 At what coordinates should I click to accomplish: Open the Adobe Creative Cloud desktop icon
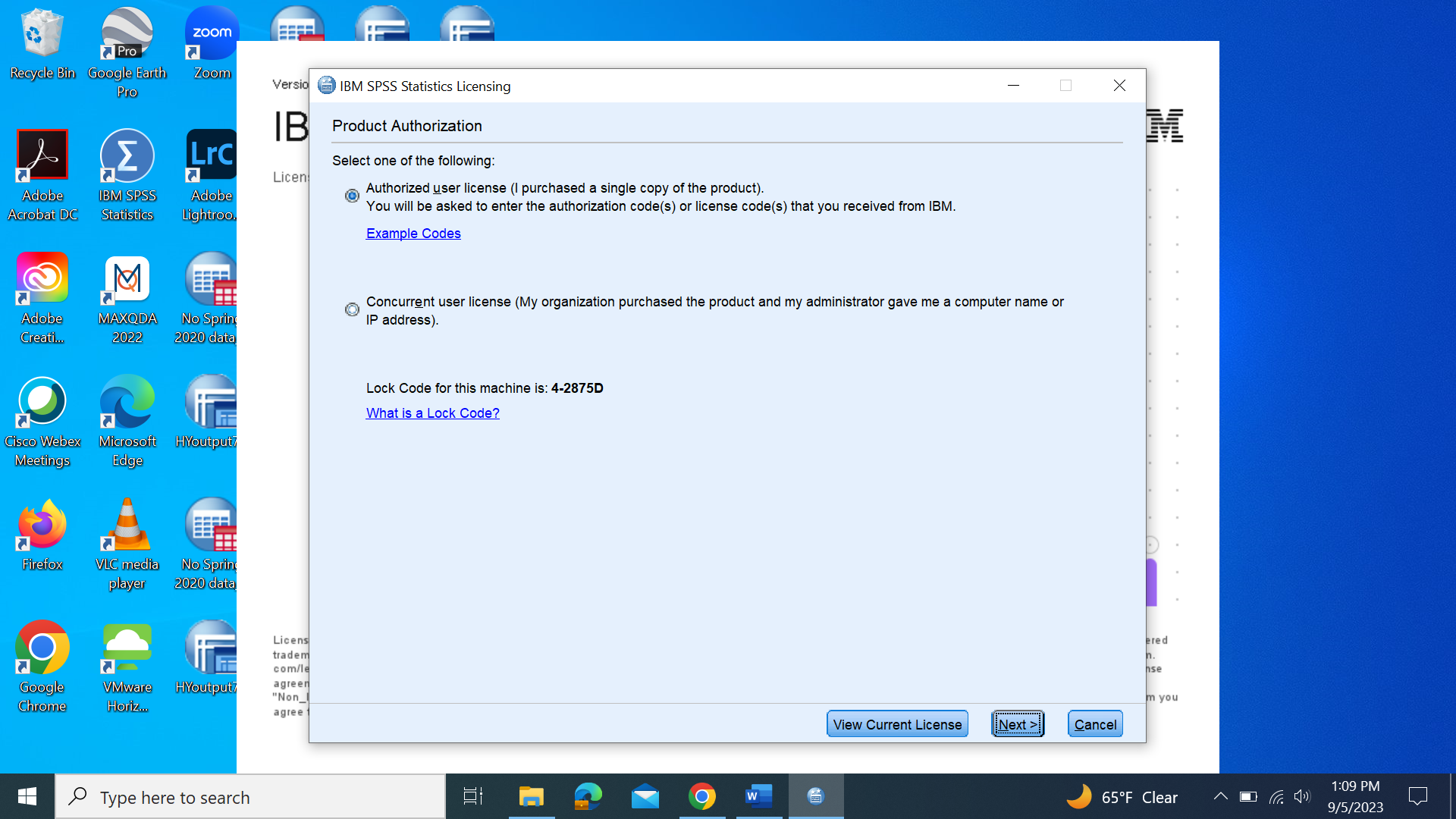42,299
